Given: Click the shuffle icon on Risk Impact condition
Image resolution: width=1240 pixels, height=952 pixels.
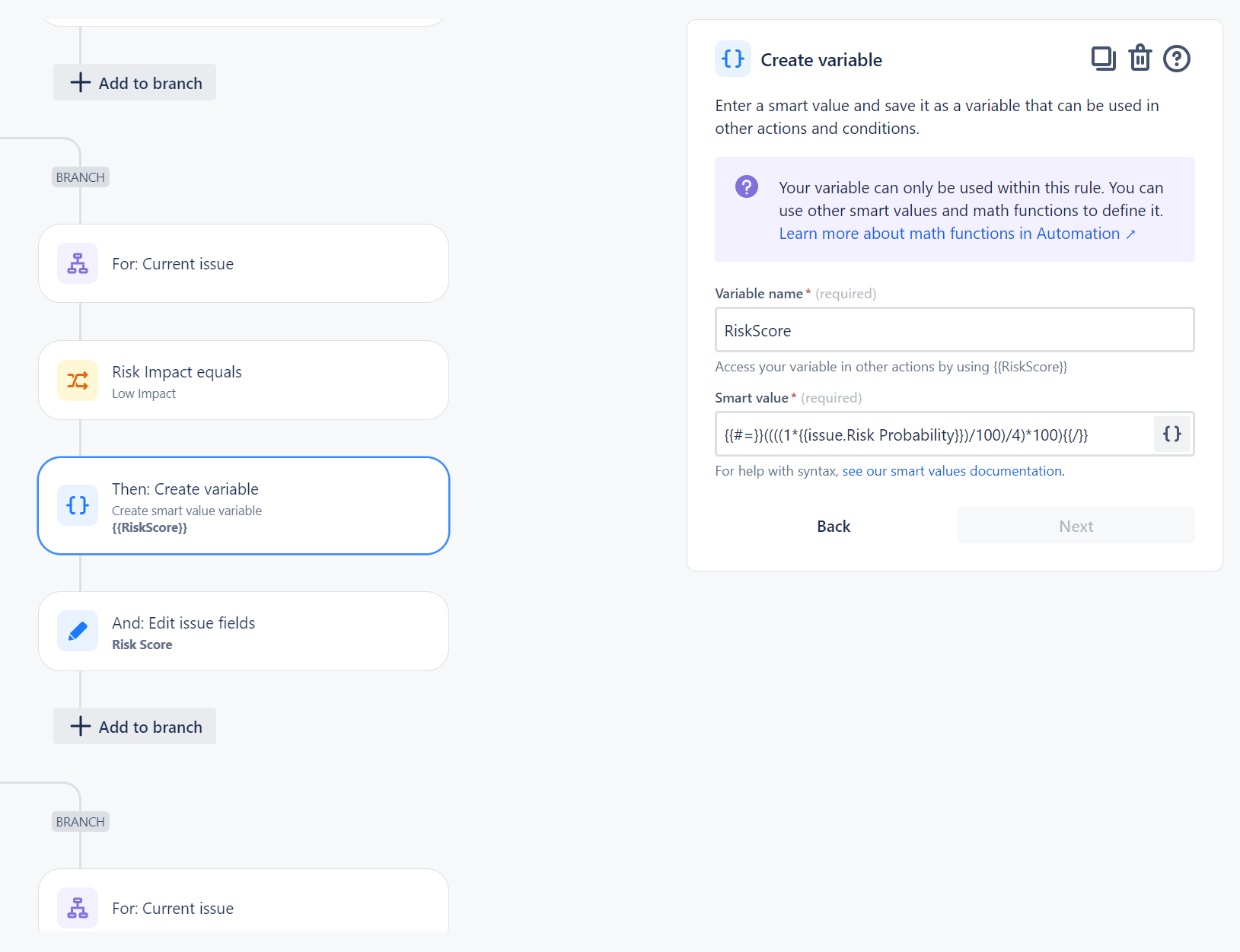Looking at the screenshot, I should pyautogui.click(x=78, y=380).
